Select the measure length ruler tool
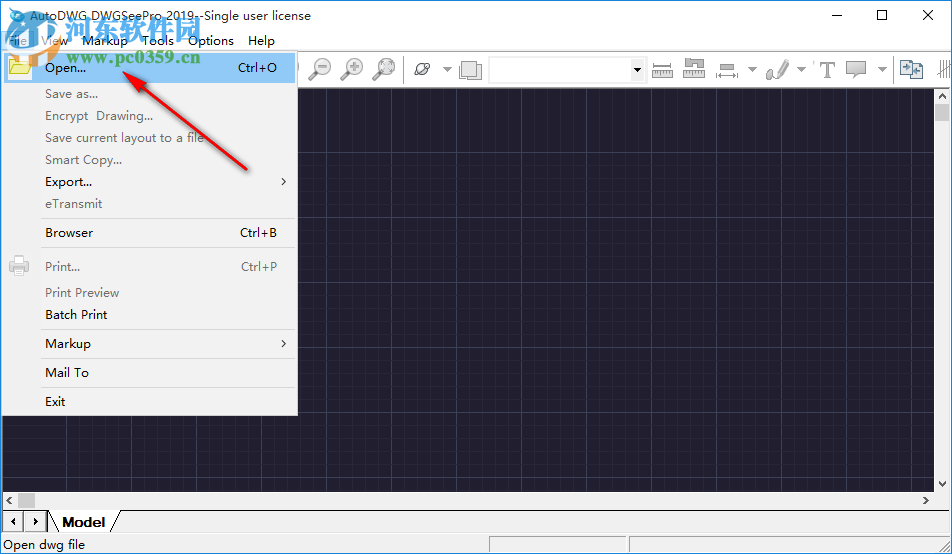This screenshot has width=952, height=554. (662, 70)
